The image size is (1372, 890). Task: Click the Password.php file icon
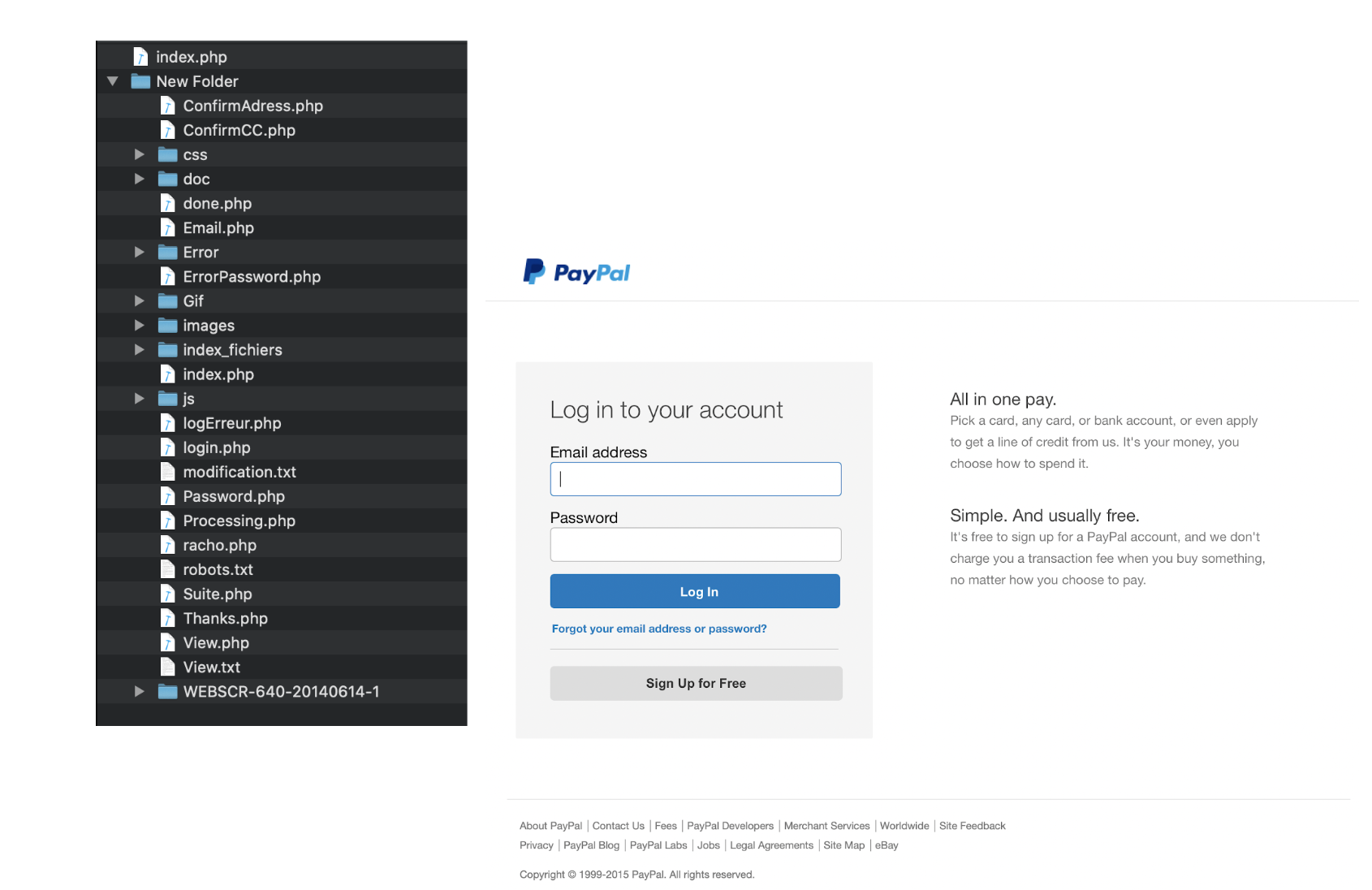[x=168, y=496]
